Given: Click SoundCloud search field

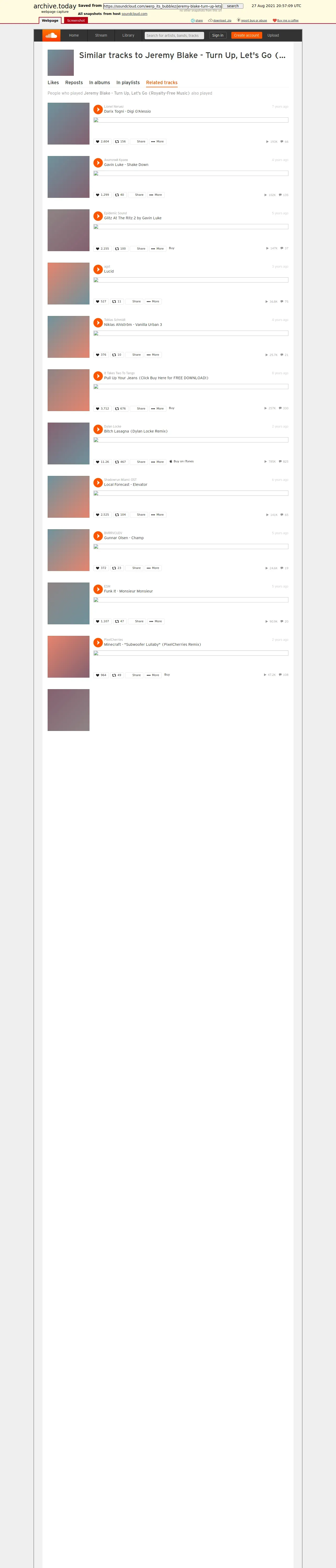Looking at the screenshot, I should tap(174, 35).
